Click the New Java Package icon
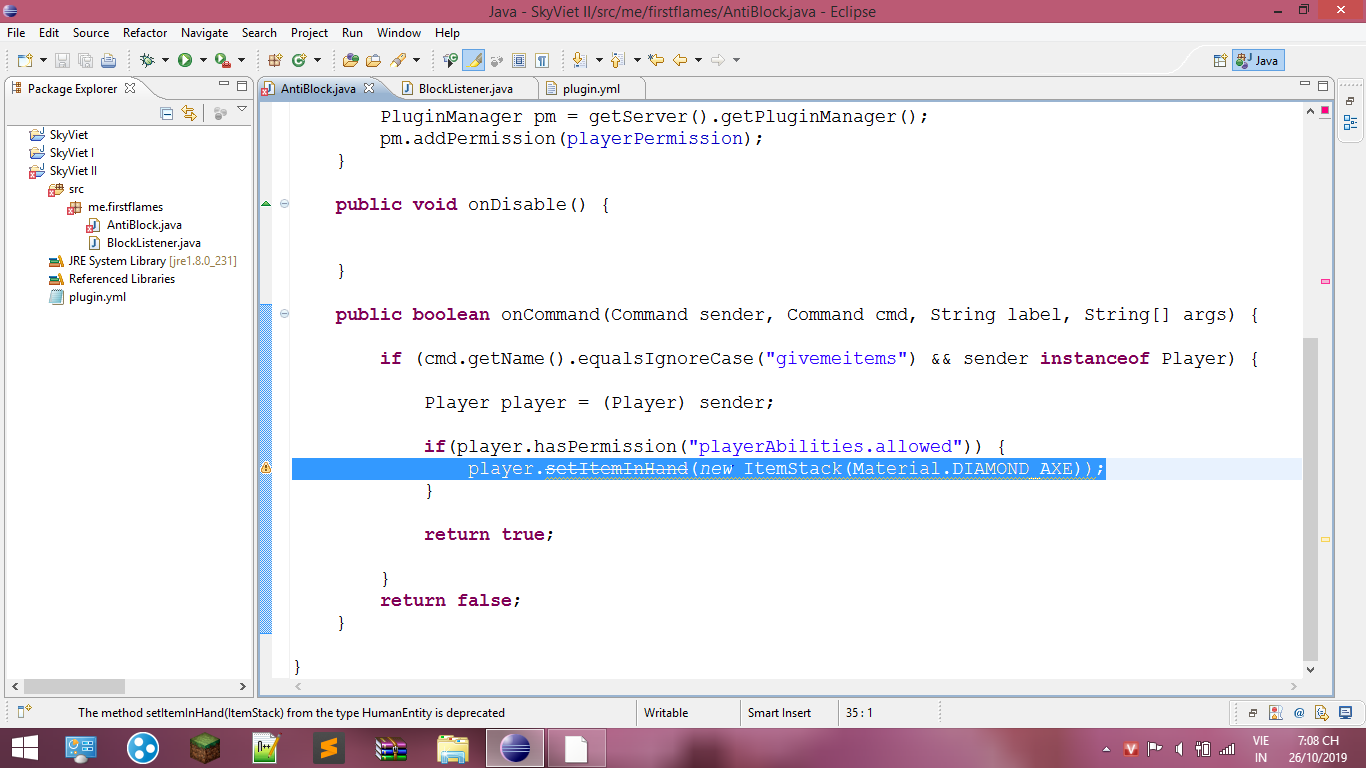 click(x=274, y=60)
